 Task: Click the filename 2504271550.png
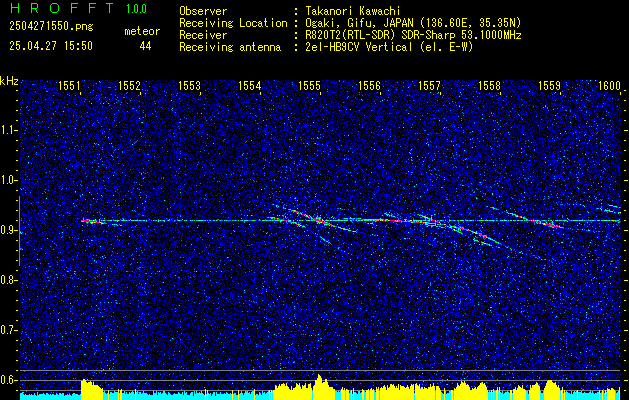51,27
